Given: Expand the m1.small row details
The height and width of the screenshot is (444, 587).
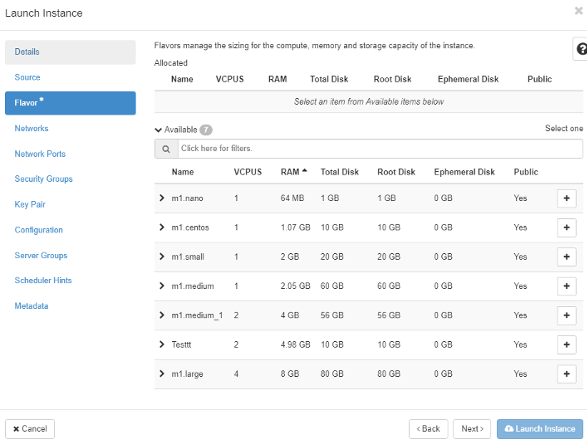Looking at the screenshot, I should tap(162, 256).
